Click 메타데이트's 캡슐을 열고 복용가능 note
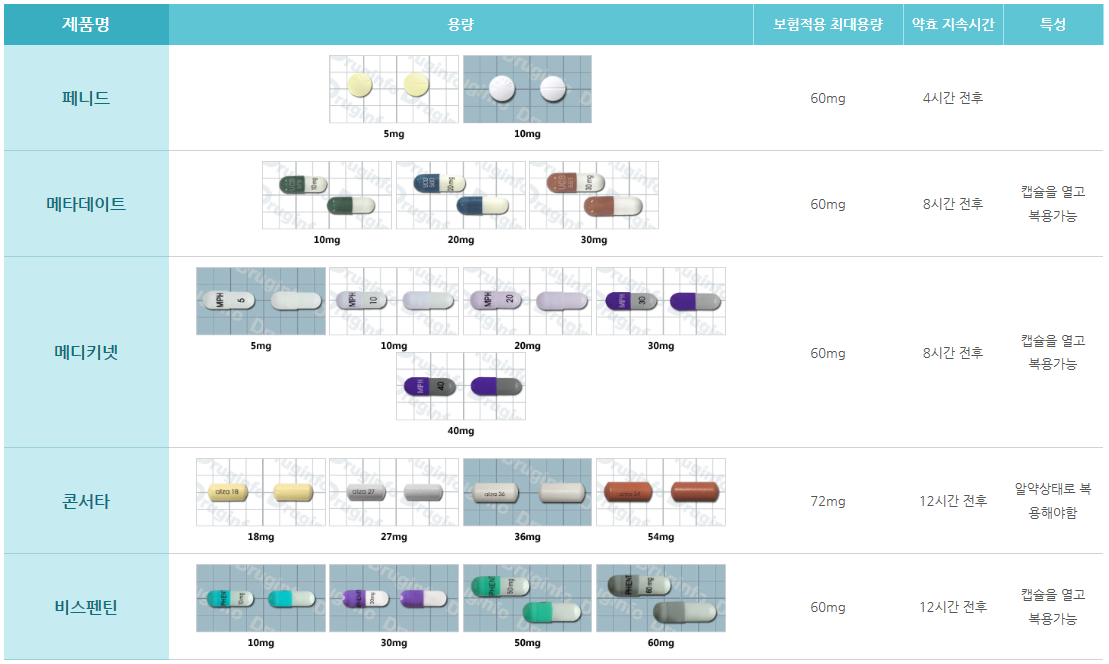The height and width of the screenshot is (664, 1109). (x=1053, y=204)
